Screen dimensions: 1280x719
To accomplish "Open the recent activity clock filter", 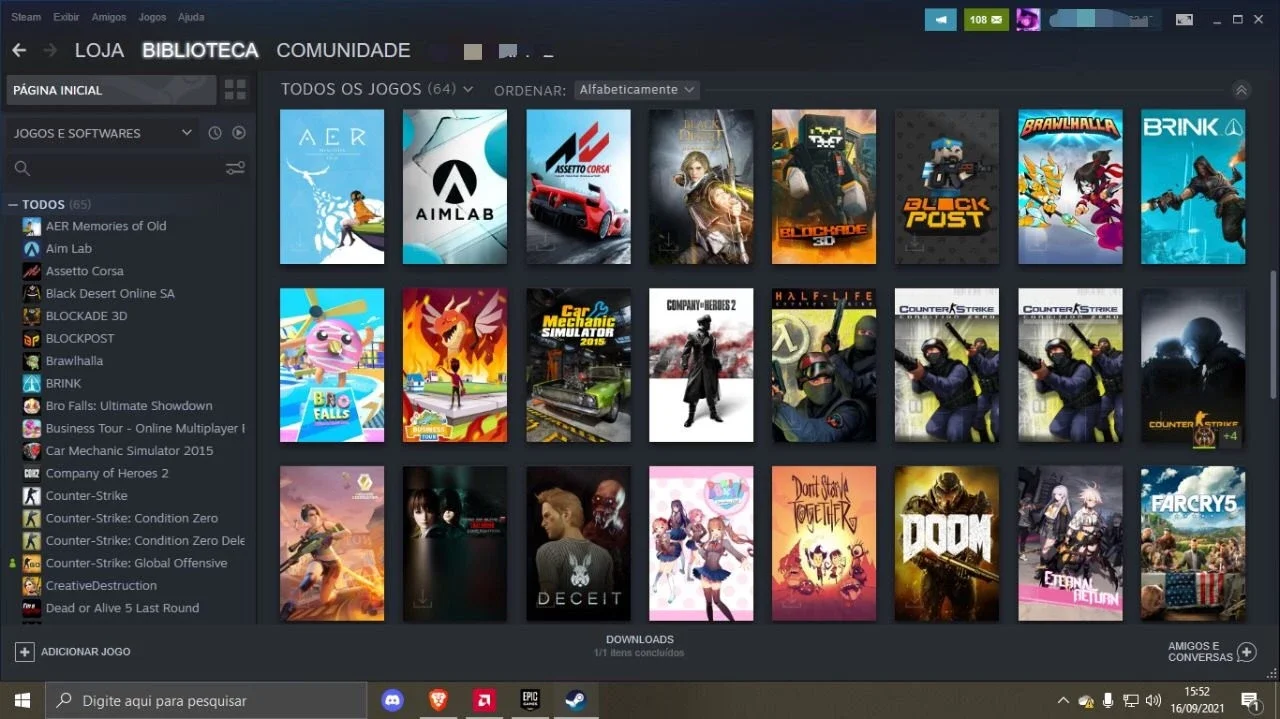I will point(215,133).
